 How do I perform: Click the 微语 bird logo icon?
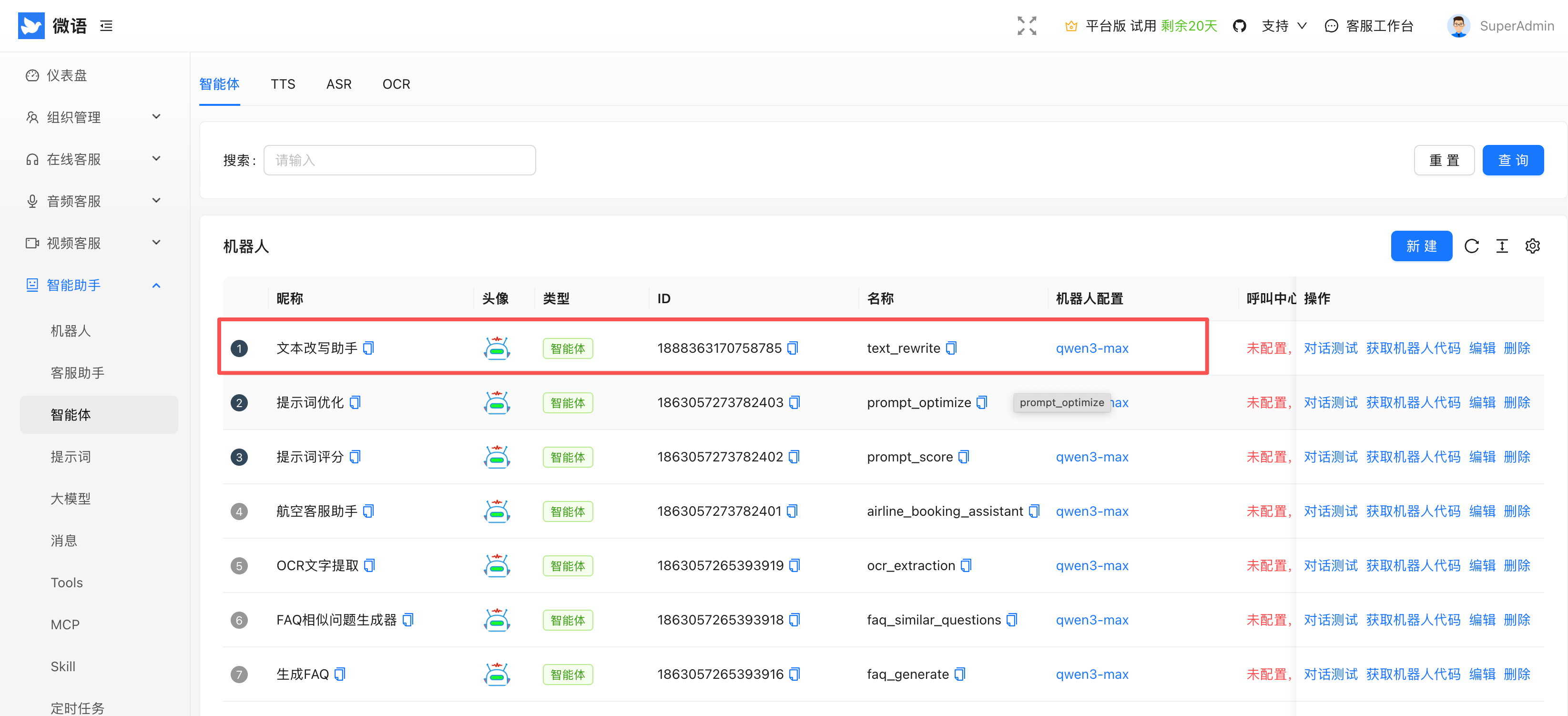pos(31,26)
